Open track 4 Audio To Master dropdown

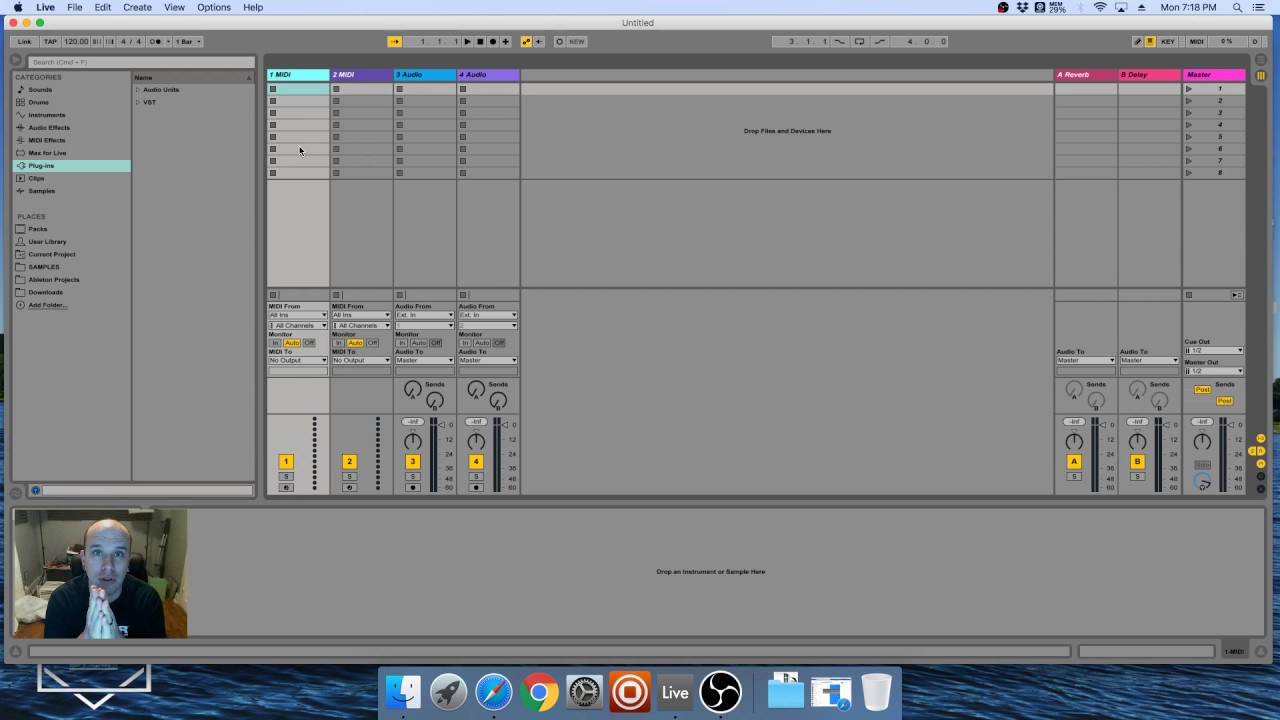click(488, 360)
